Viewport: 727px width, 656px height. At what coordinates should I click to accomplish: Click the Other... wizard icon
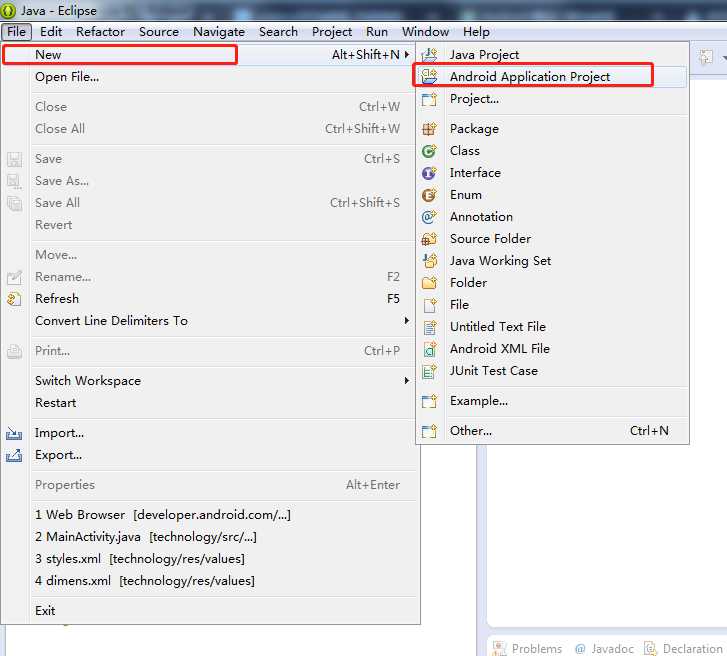click(429, 431)
